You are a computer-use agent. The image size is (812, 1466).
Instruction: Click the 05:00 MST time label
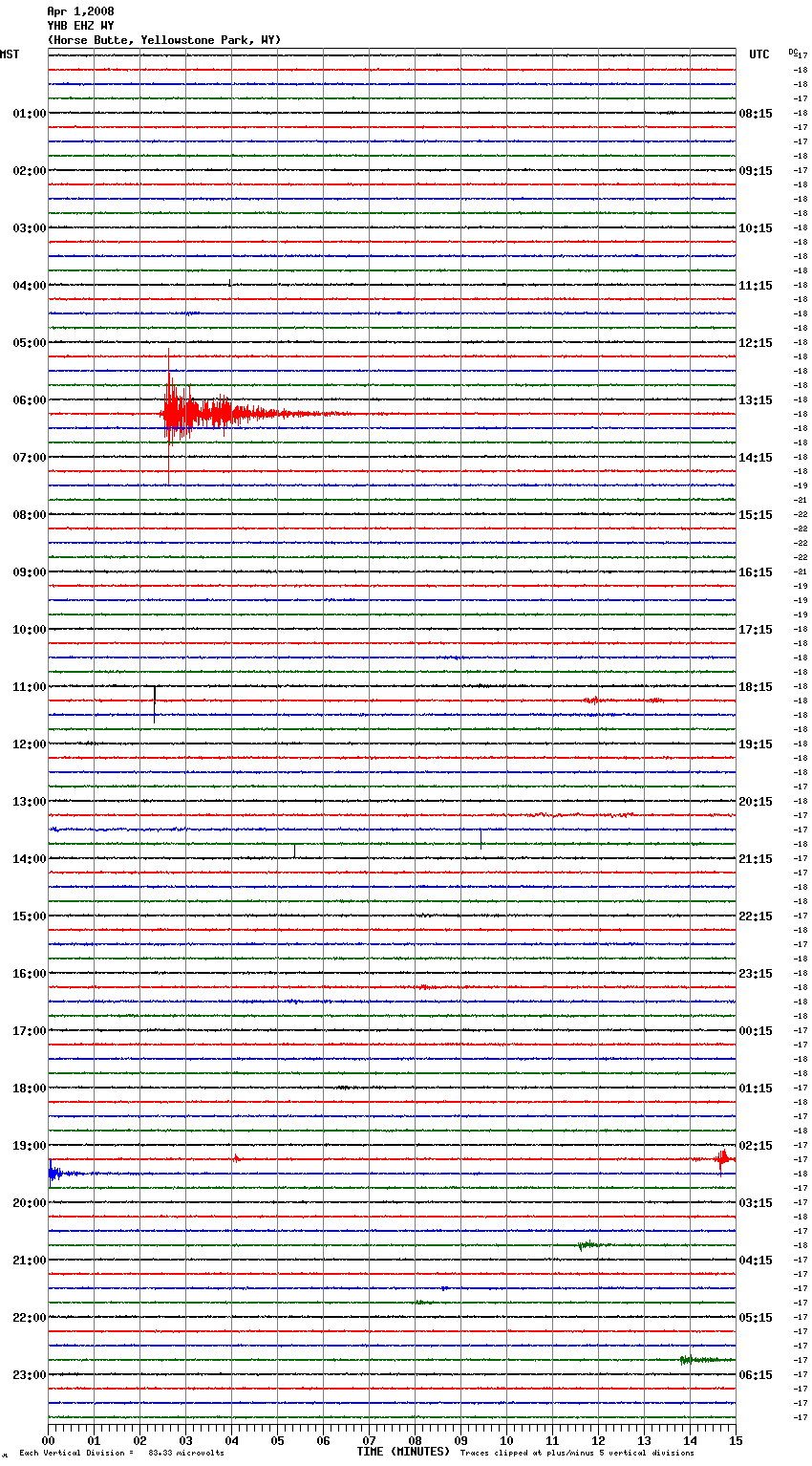pos(30,343)
